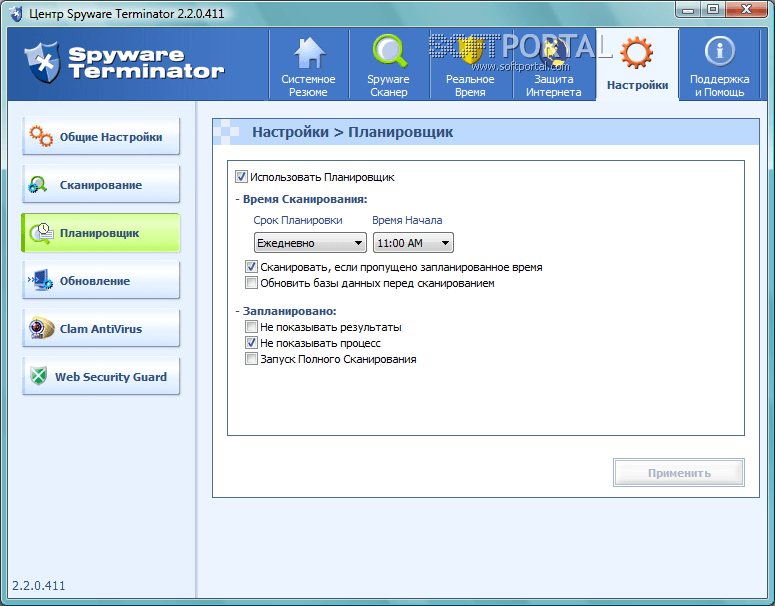This screenshot has height=606, width=775.
Task: Click the Срок Планировки label
Action: pos(298,220)
